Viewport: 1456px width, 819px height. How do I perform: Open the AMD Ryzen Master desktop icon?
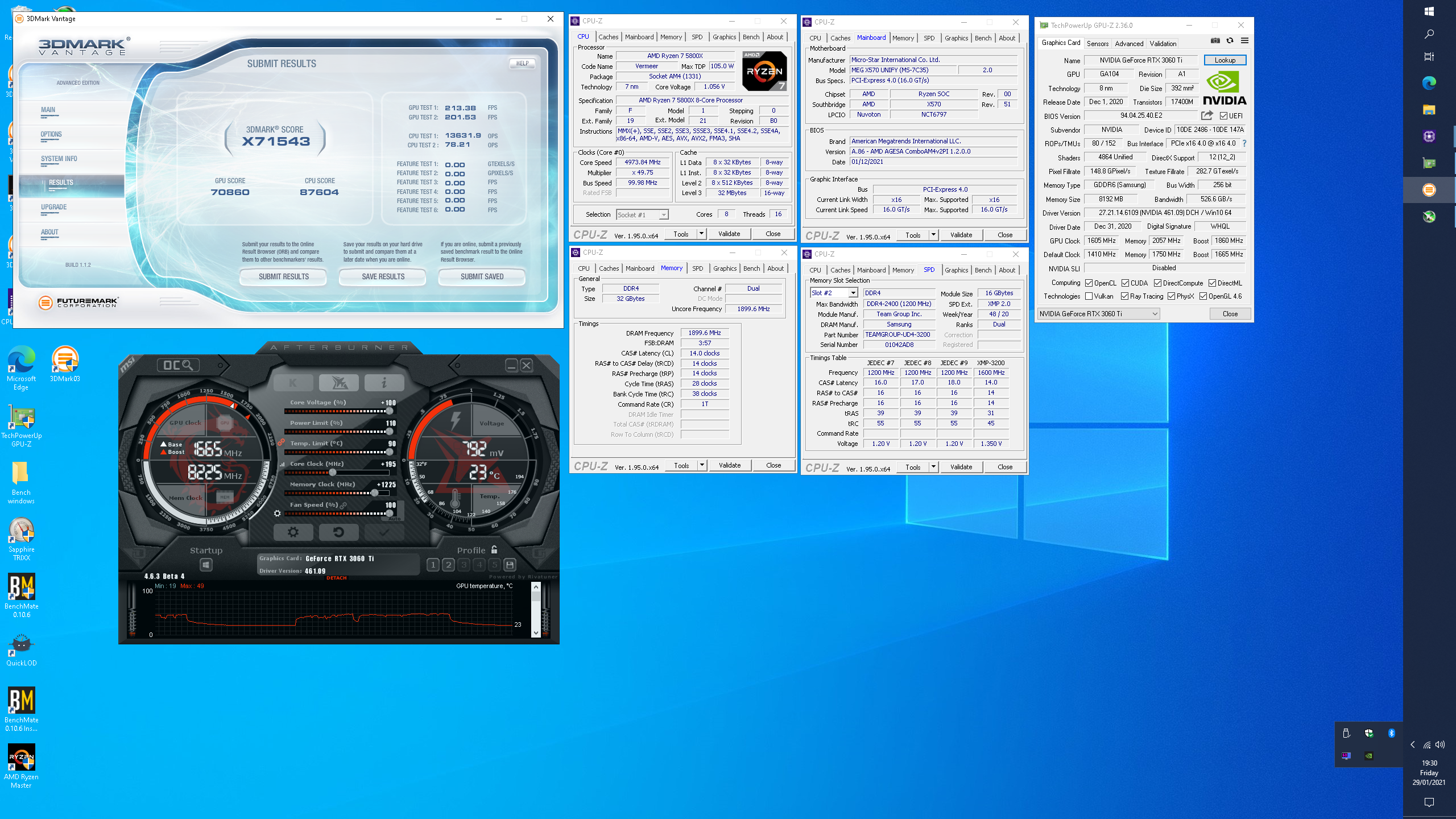[x=22, y=766]
